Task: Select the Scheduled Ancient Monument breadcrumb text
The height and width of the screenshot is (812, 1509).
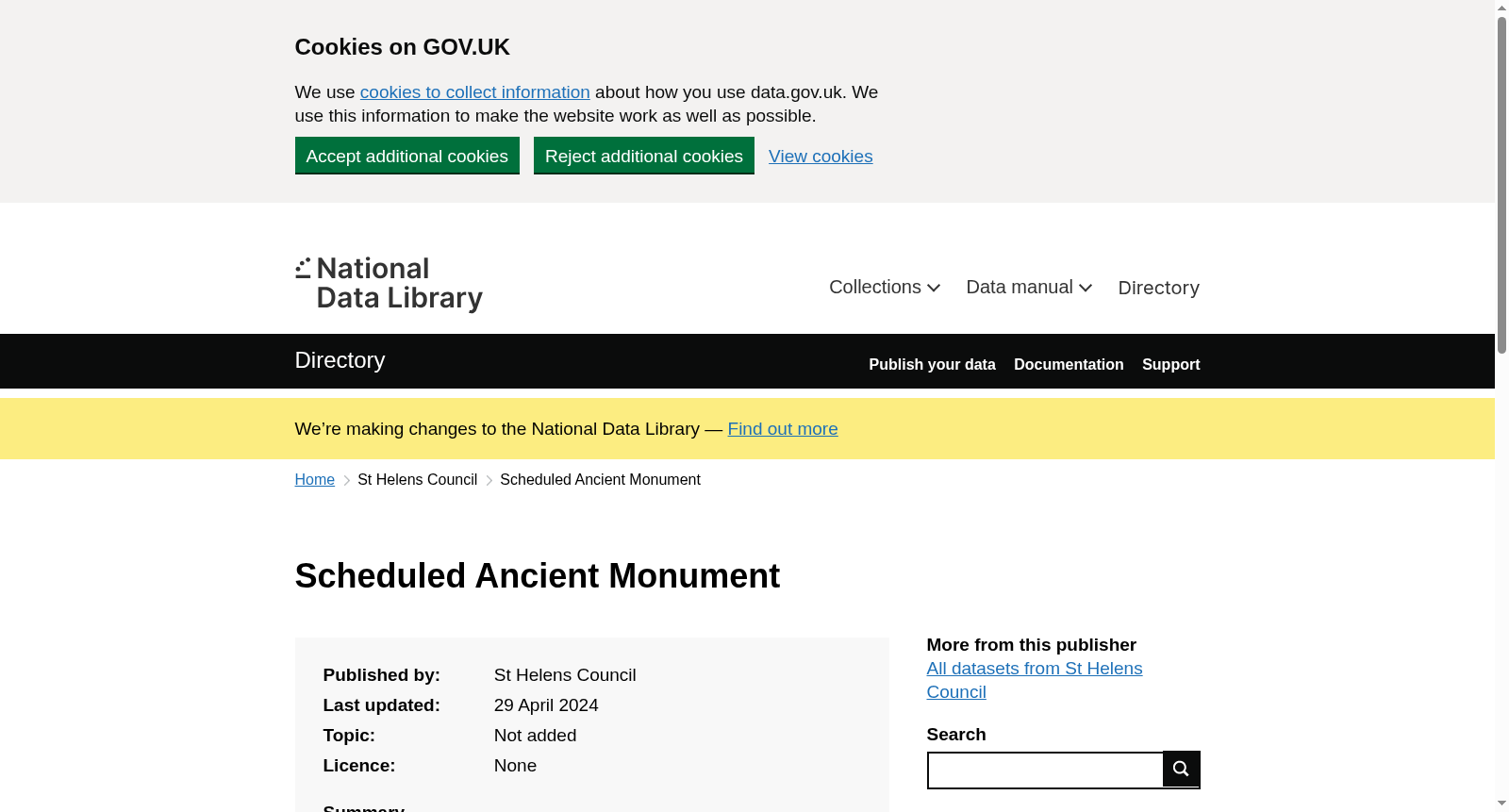Action: [600, 480]
